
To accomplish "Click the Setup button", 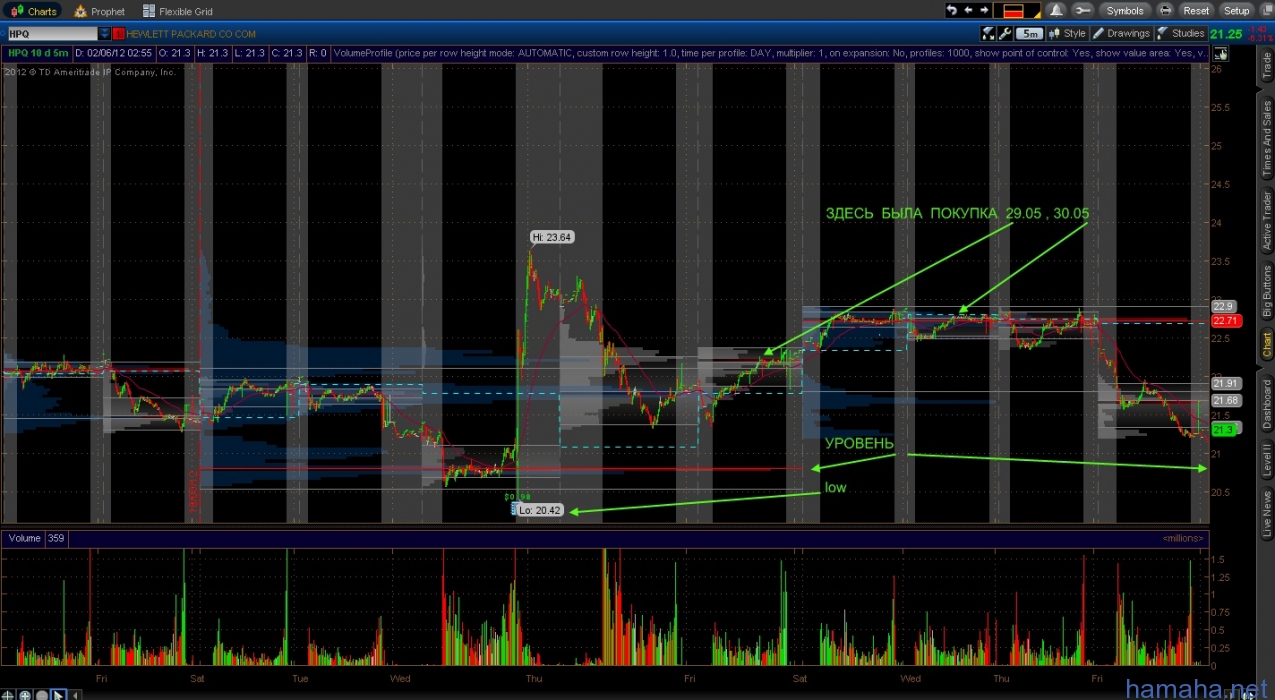I will click(x=1236, y=10).
